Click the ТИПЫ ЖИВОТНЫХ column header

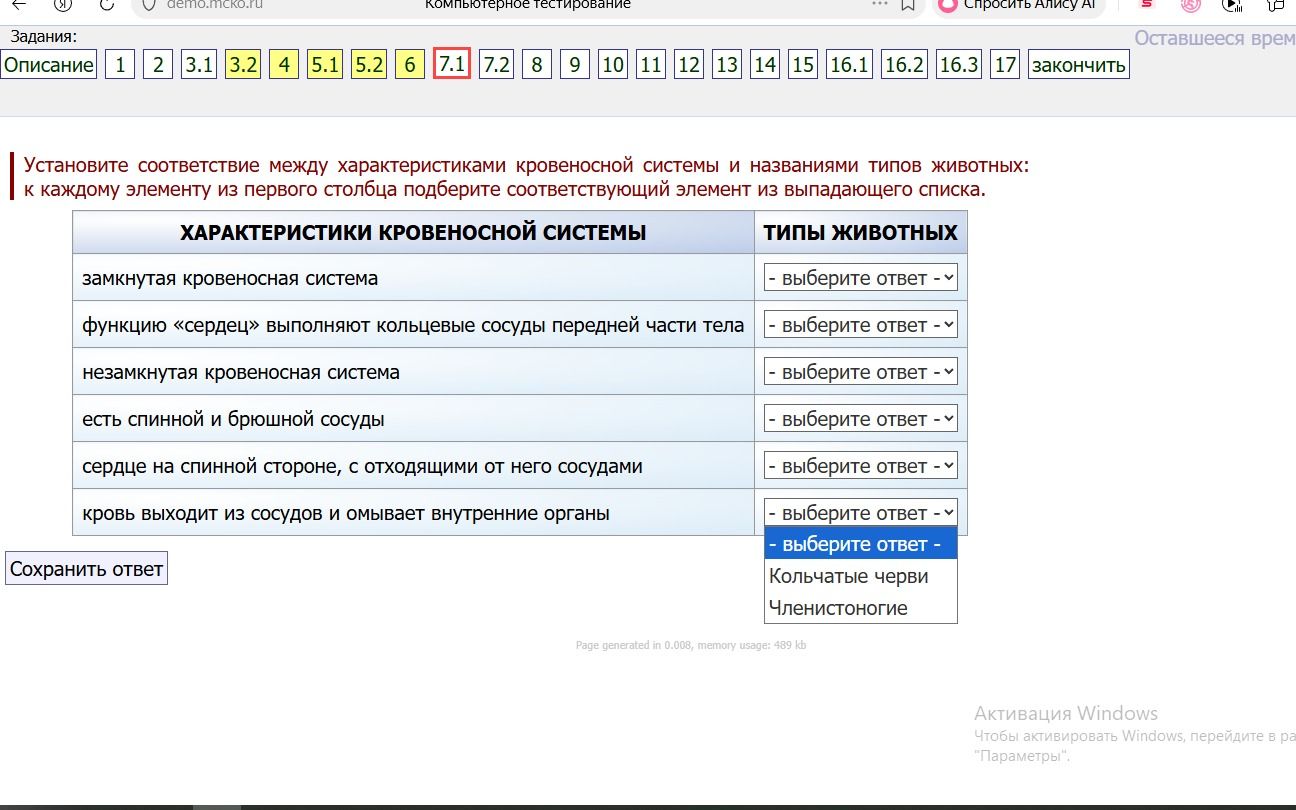pos(861,233)
